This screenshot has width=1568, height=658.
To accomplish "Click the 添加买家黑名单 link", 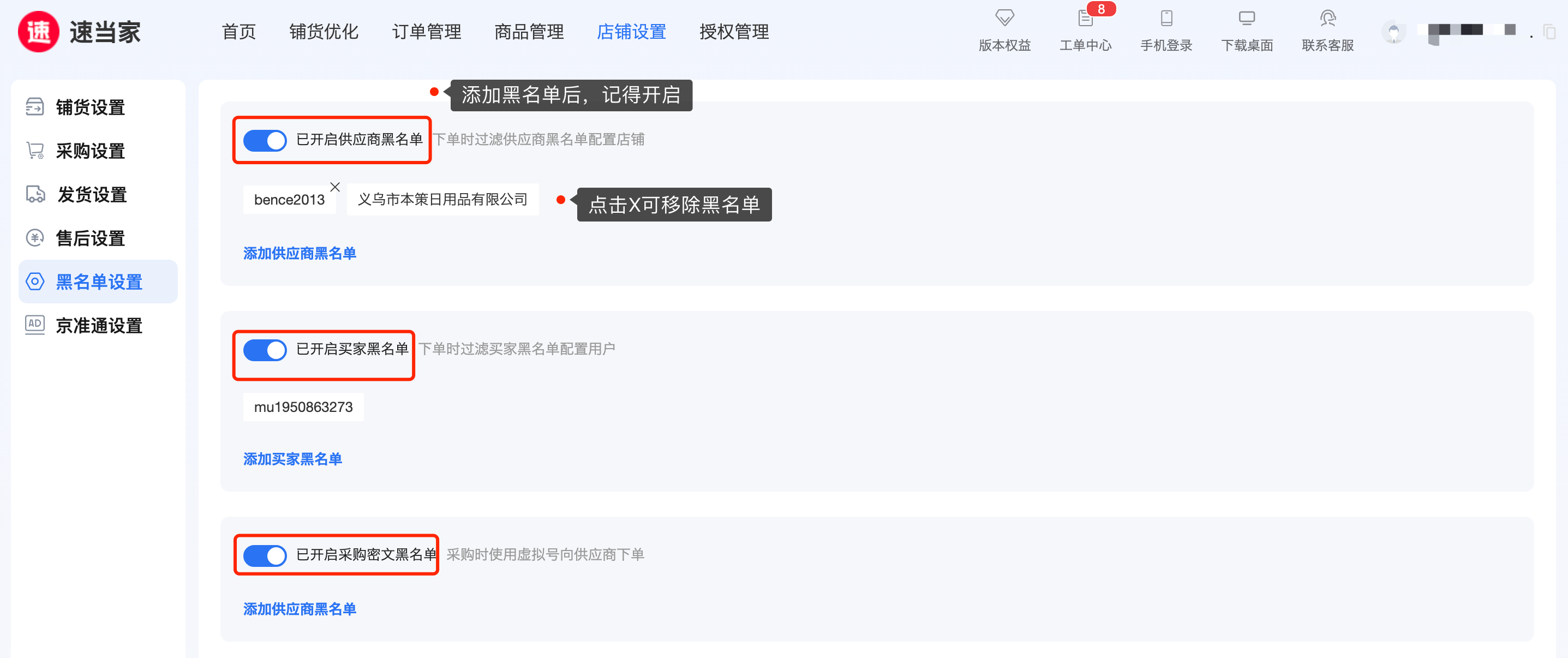I will [292, 459].
